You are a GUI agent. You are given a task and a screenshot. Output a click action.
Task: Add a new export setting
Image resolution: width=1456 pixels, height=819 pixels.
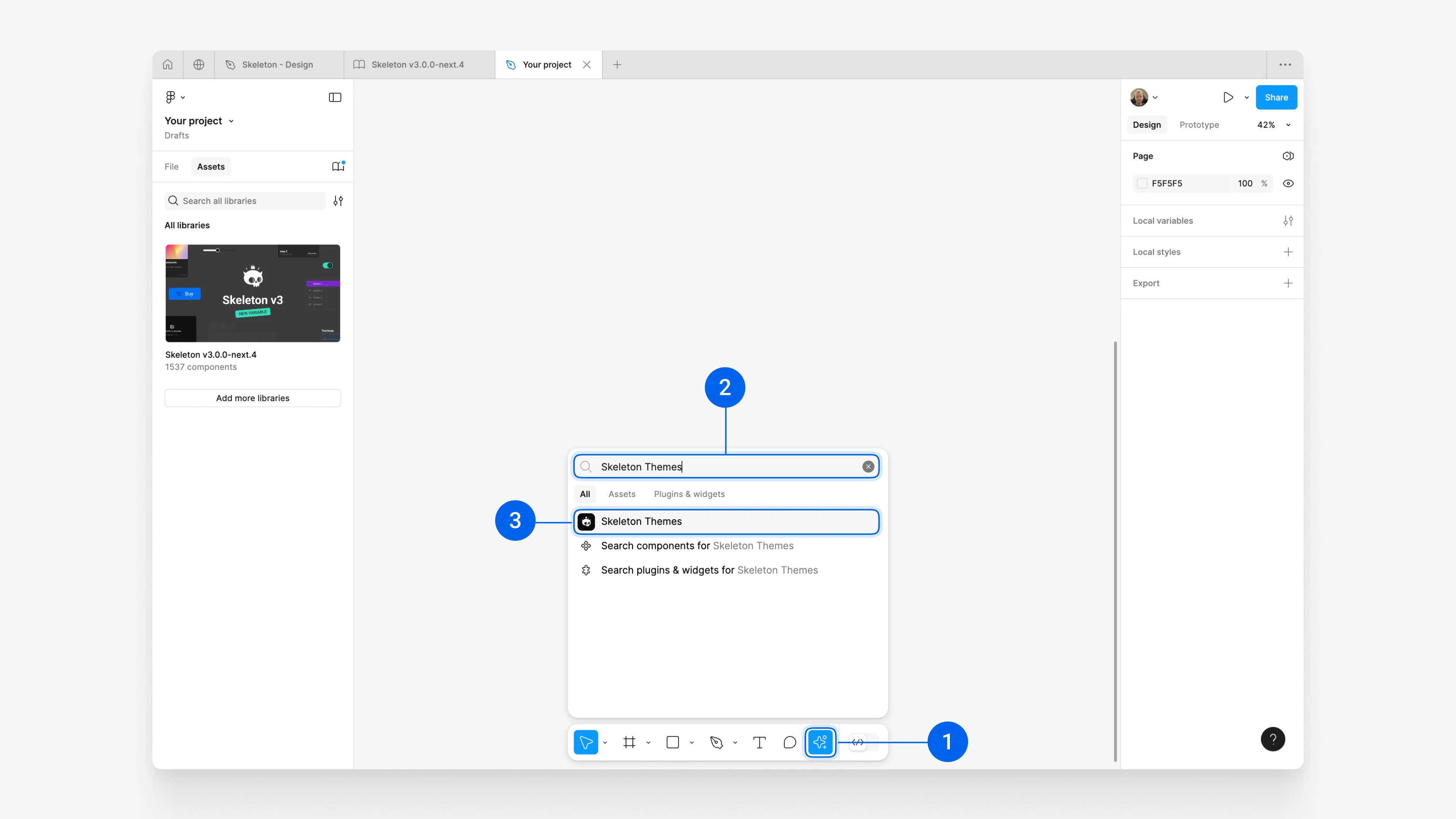point(1288,282)
